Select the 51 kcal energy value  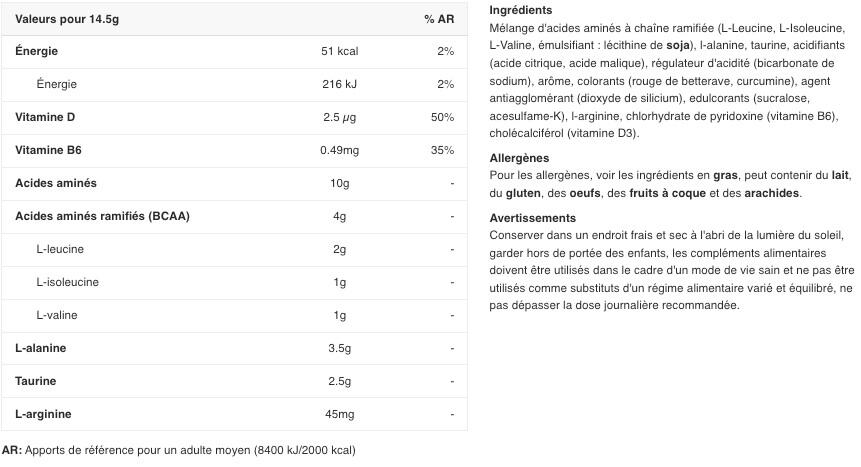(x=340, y=51)
